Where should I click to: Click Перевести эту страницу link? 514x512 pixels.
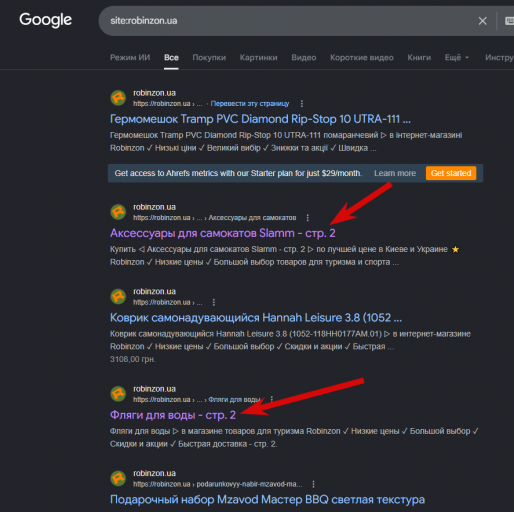(250, 104)
